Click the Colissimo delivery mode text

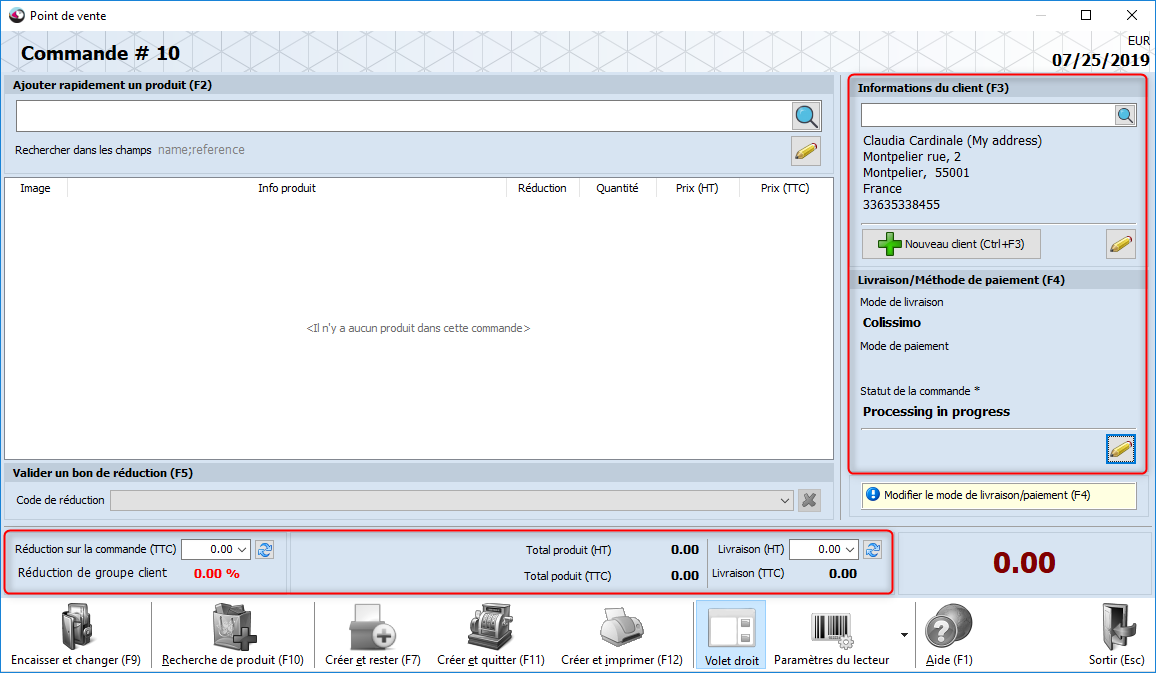[892, 323]
